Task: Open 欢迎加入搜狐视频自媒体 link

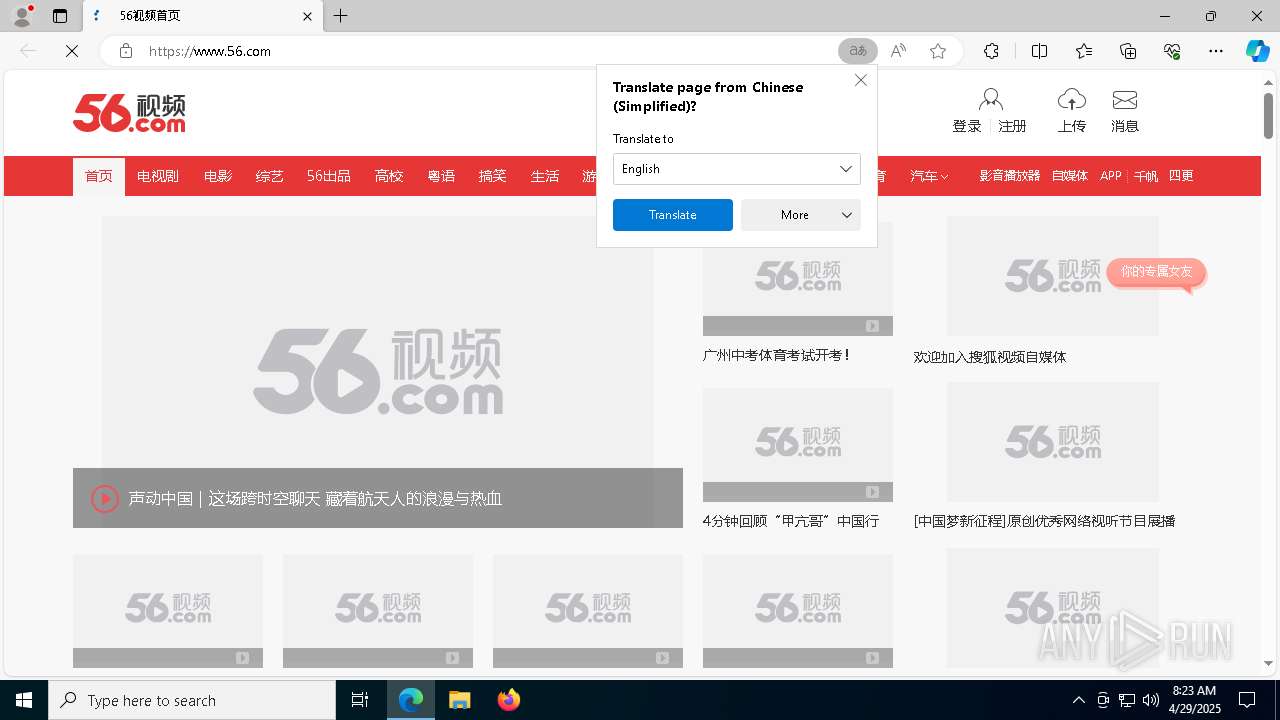Action: coord(990,357)
